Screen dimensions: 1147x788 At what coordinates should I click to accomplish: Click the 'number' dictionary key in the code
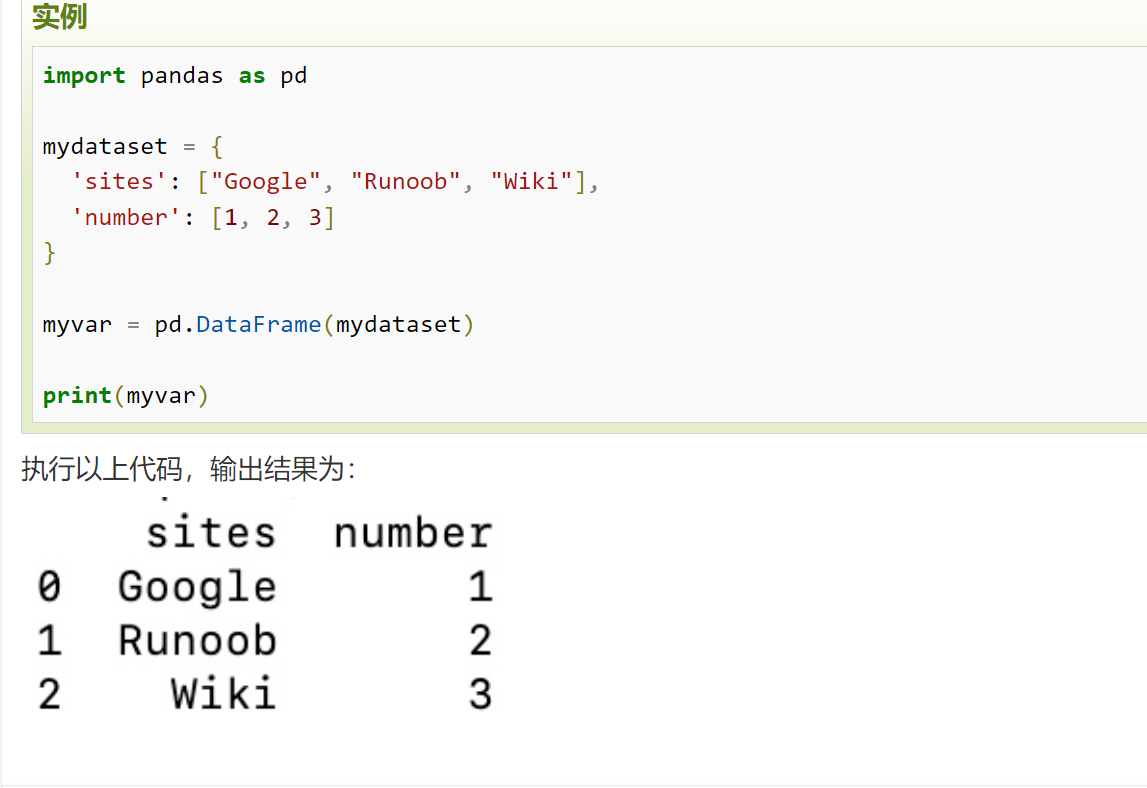tap(126, 218)
